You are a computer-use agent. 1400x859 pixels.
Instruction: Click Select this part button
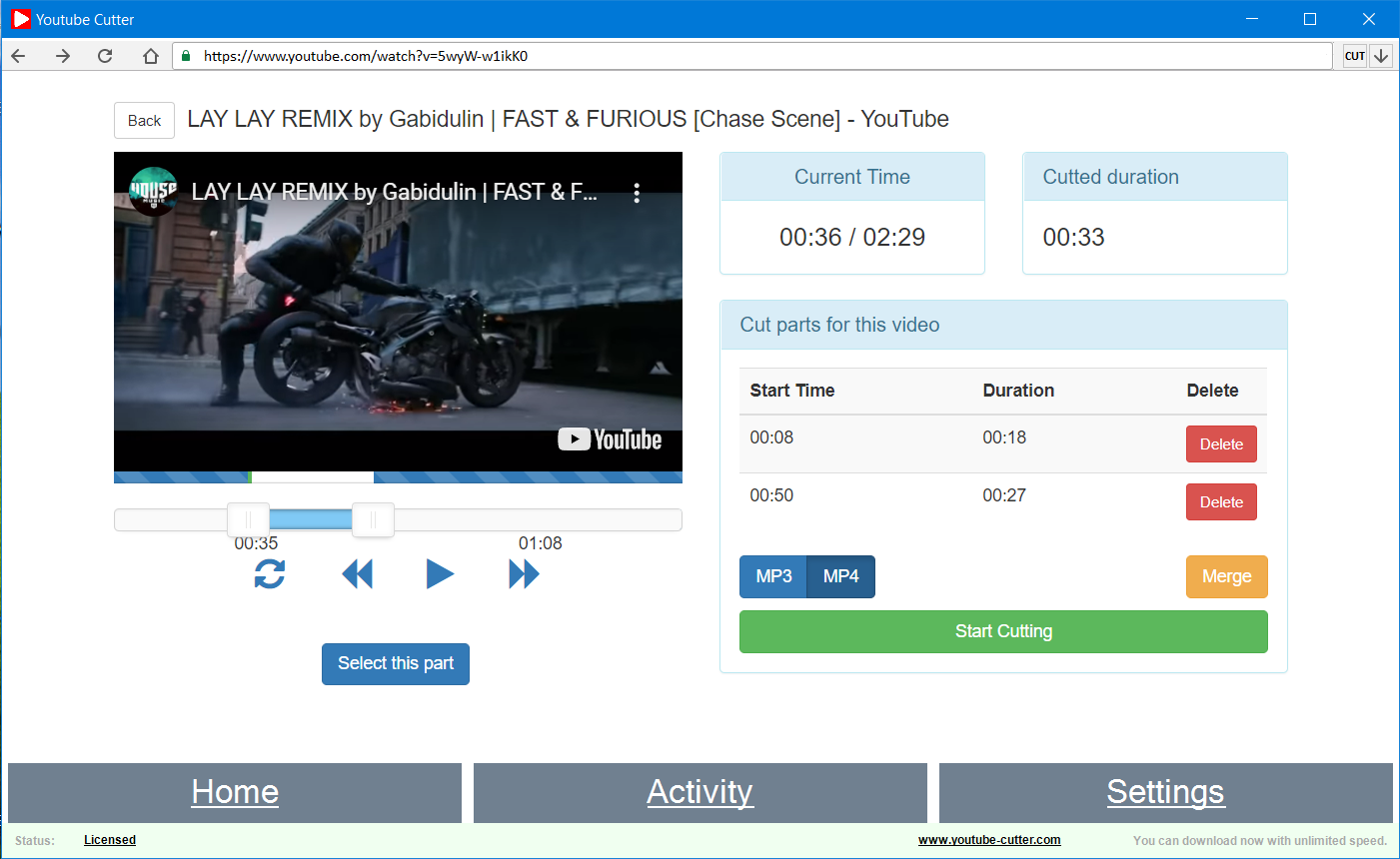tap(396, 663)
